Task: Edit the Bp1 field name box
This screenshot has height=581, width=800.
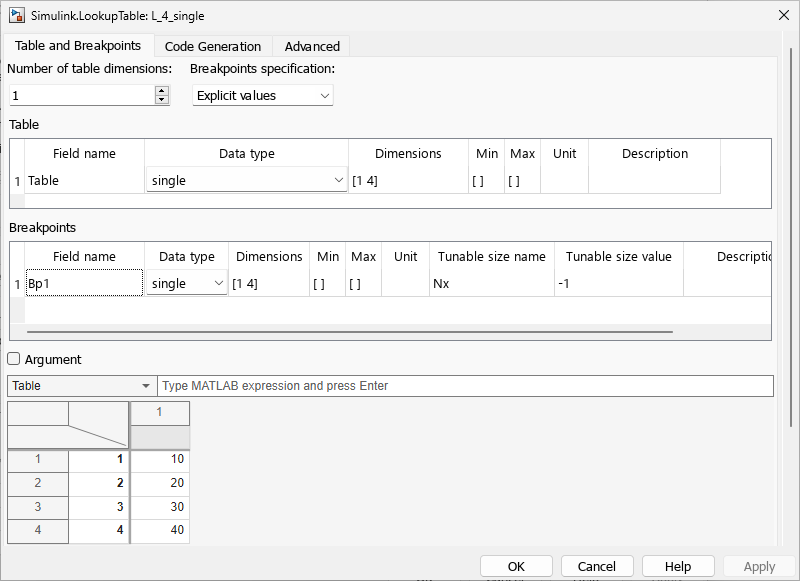Action: 84,284
